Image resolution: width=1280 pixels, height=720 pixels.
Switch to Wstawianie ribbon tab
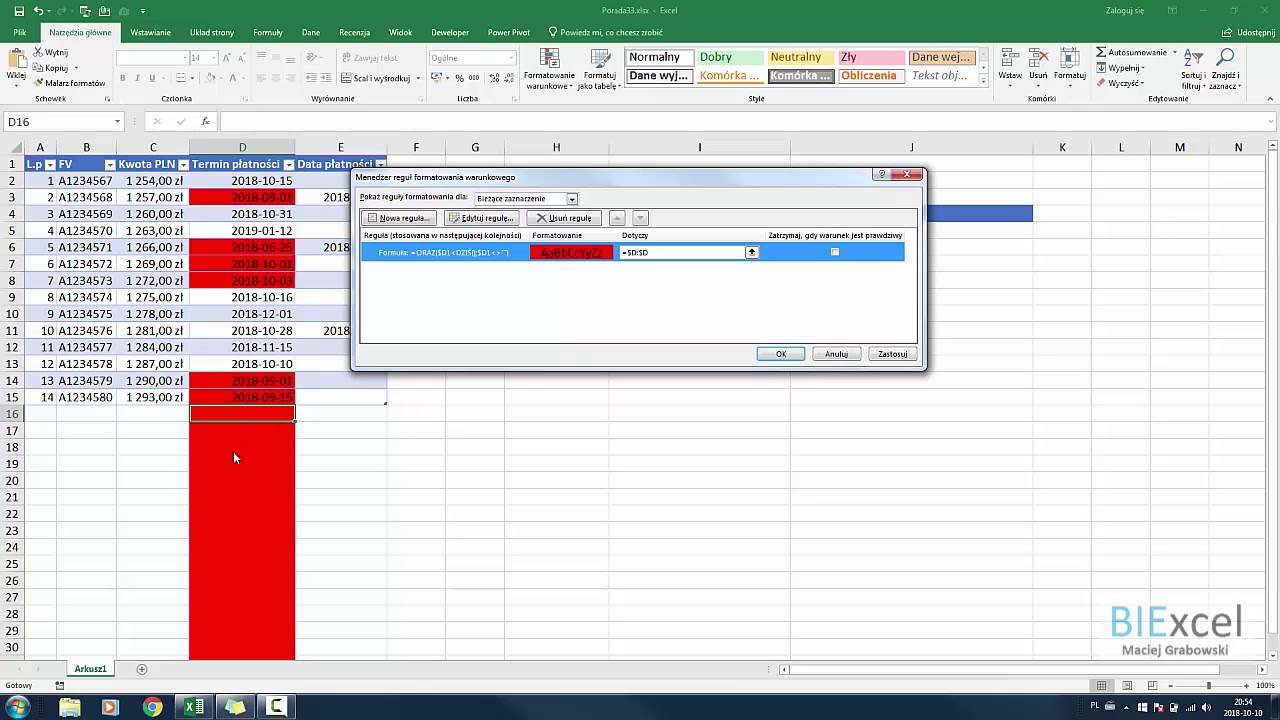point(150,32)
